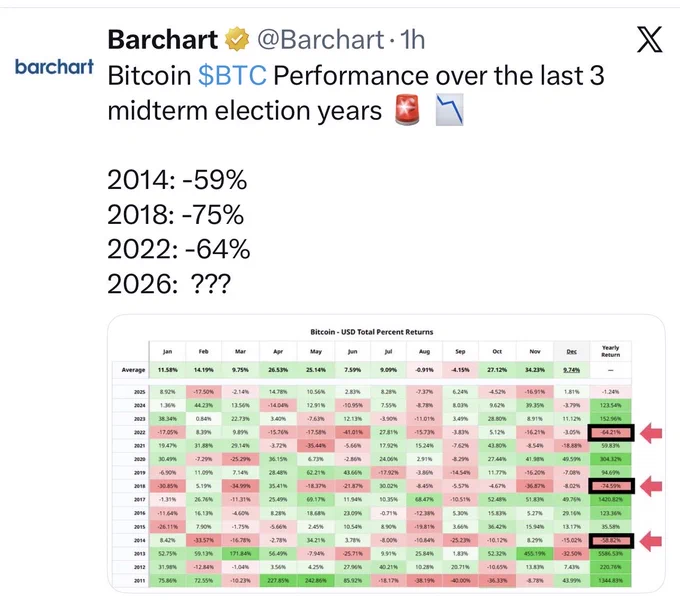Click the X logo icon
680x605 pixels.
tap(649, 39)
